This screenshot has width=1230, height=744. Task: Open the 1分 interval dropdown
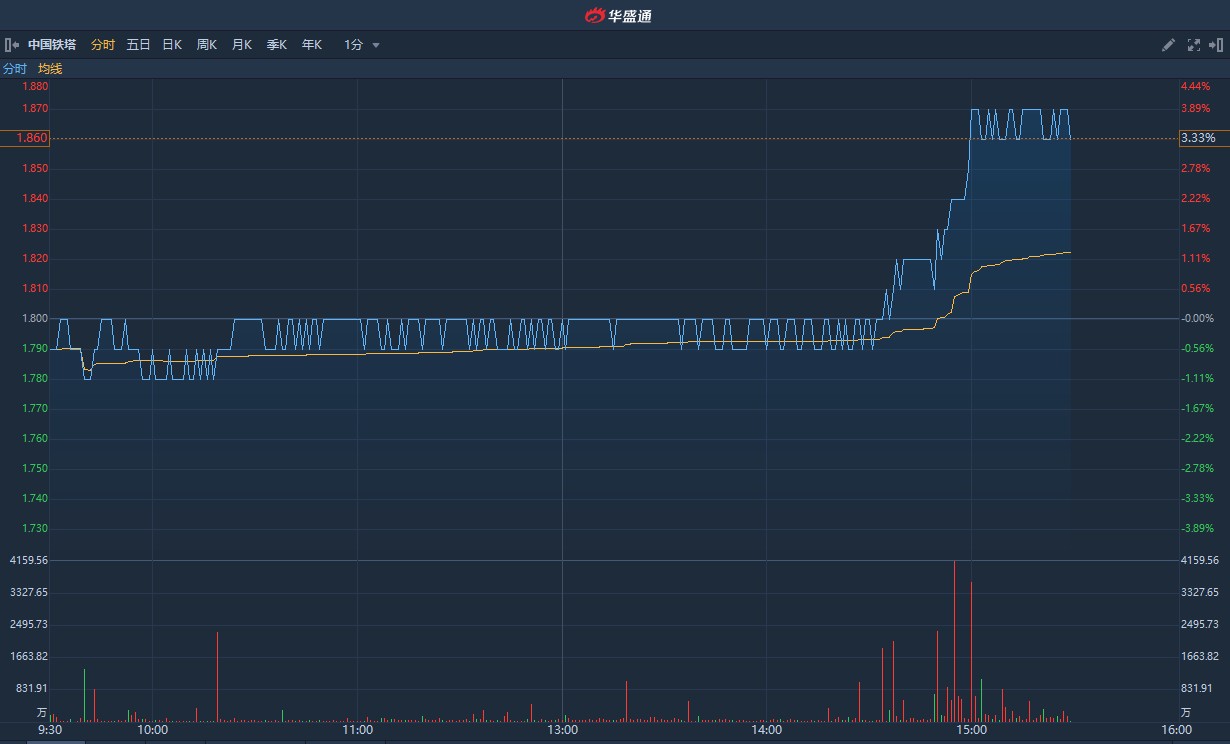click(x=362, y=45)
